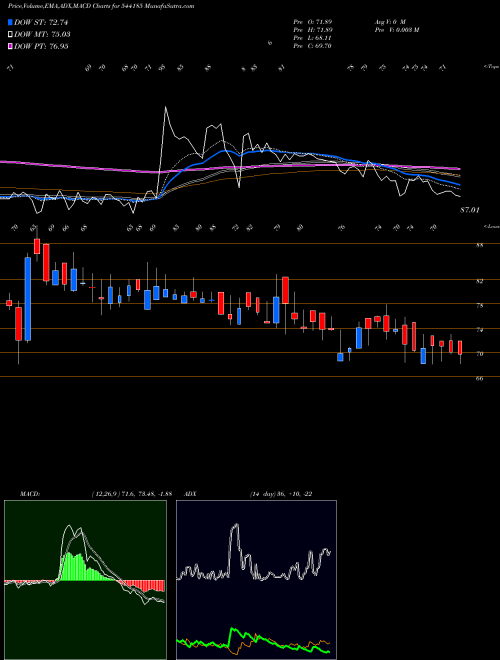Click the blue DOW ST legend swatch
This screenshot has width=500, height=660.
tap(10, 23)
